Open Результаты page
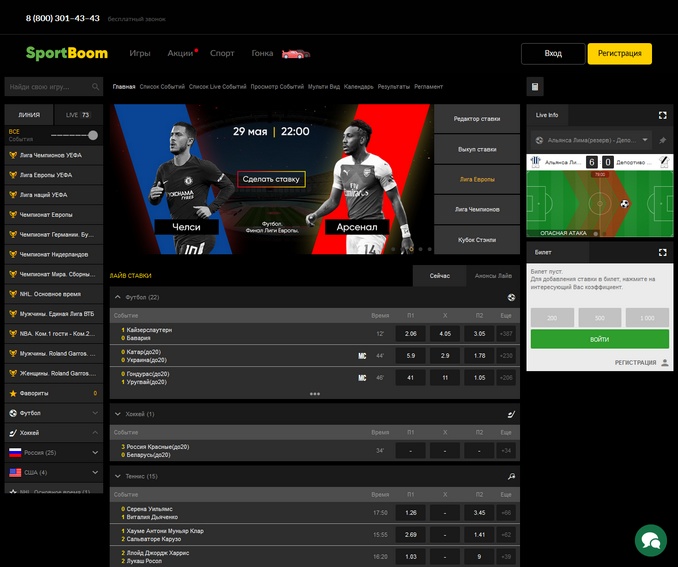This screenshot has height=567, width=678. (393, 86)
